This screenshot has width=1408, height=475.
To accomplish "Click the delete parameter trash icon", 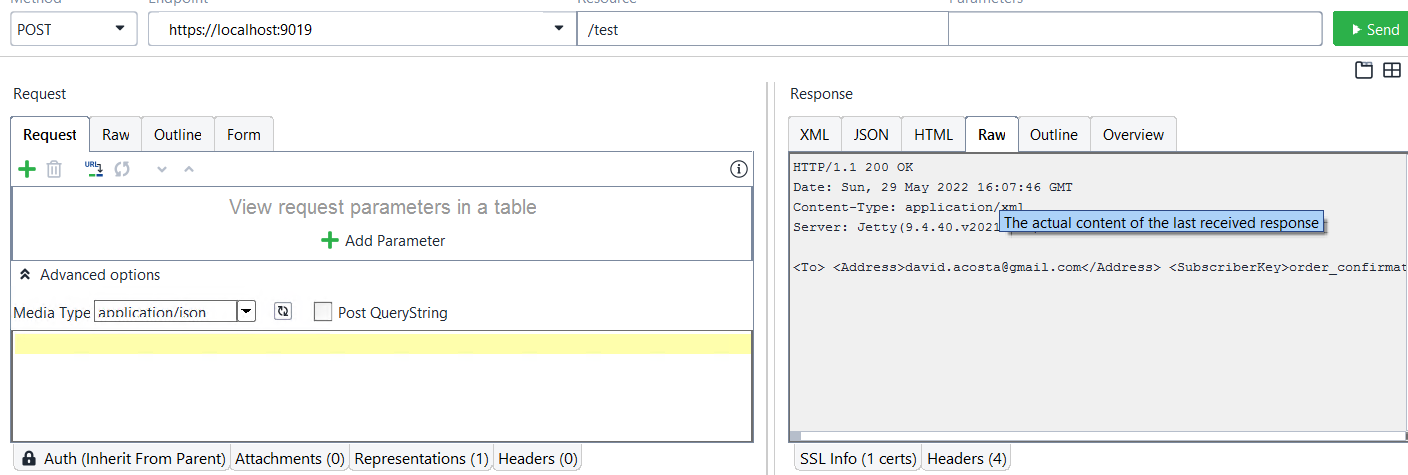I will [54, 169].
